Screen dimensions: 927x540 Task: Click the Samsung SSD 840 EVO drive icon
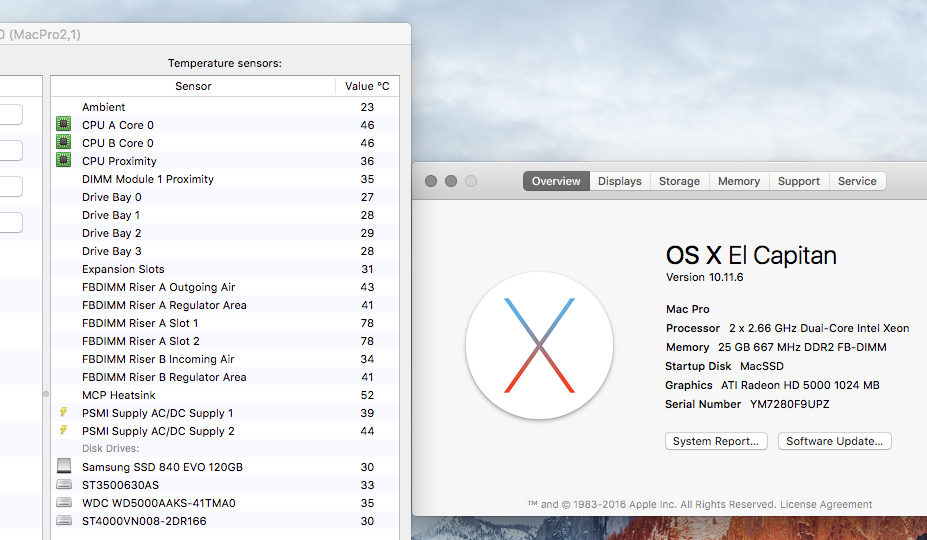tap(64, 466)
